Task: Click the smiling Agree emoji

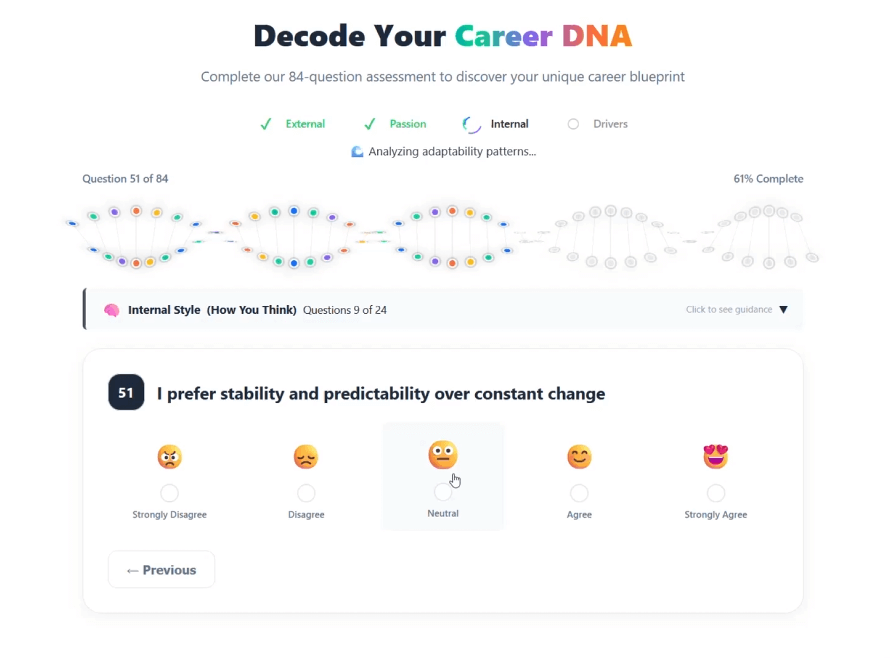Action: [x=579, y=457]
